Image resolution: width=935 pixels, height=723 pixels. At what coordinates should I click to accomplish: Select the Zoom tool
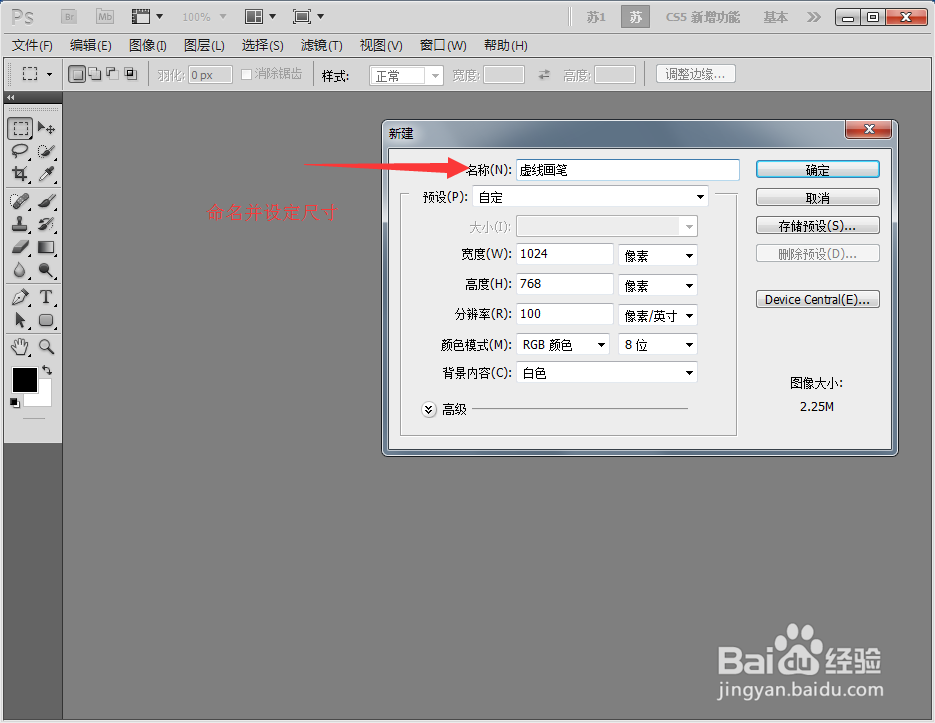[46, 347]
